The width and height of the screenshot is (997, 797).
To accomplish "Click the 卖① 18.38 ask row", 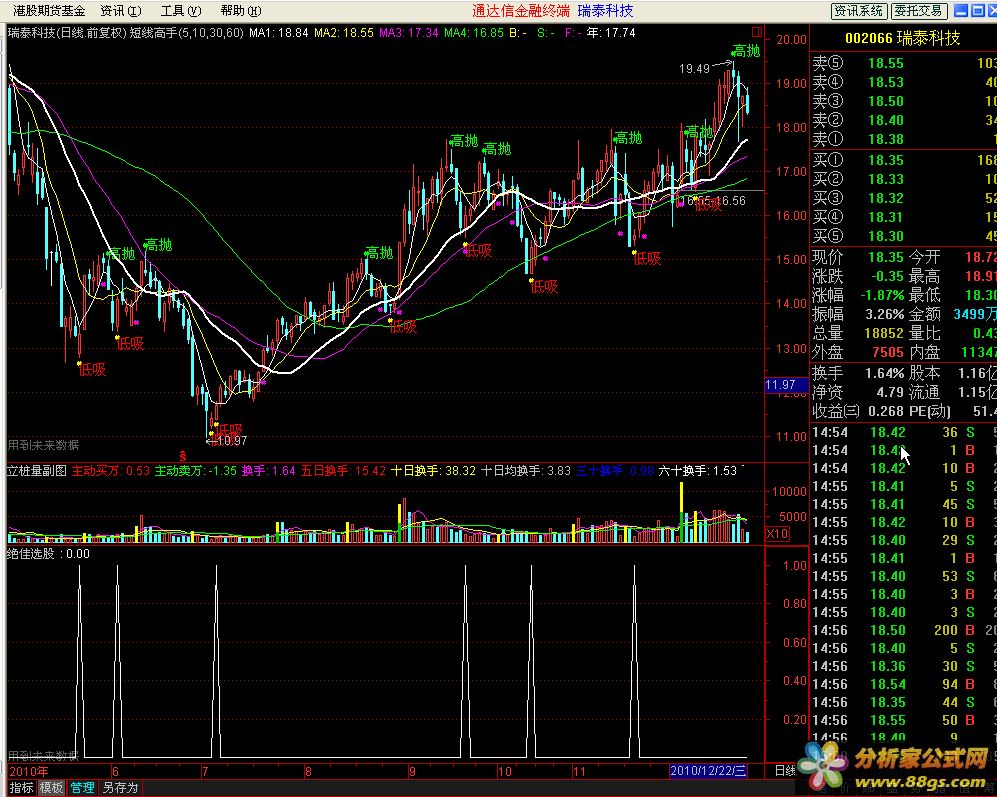I will (x=904, y=139).
